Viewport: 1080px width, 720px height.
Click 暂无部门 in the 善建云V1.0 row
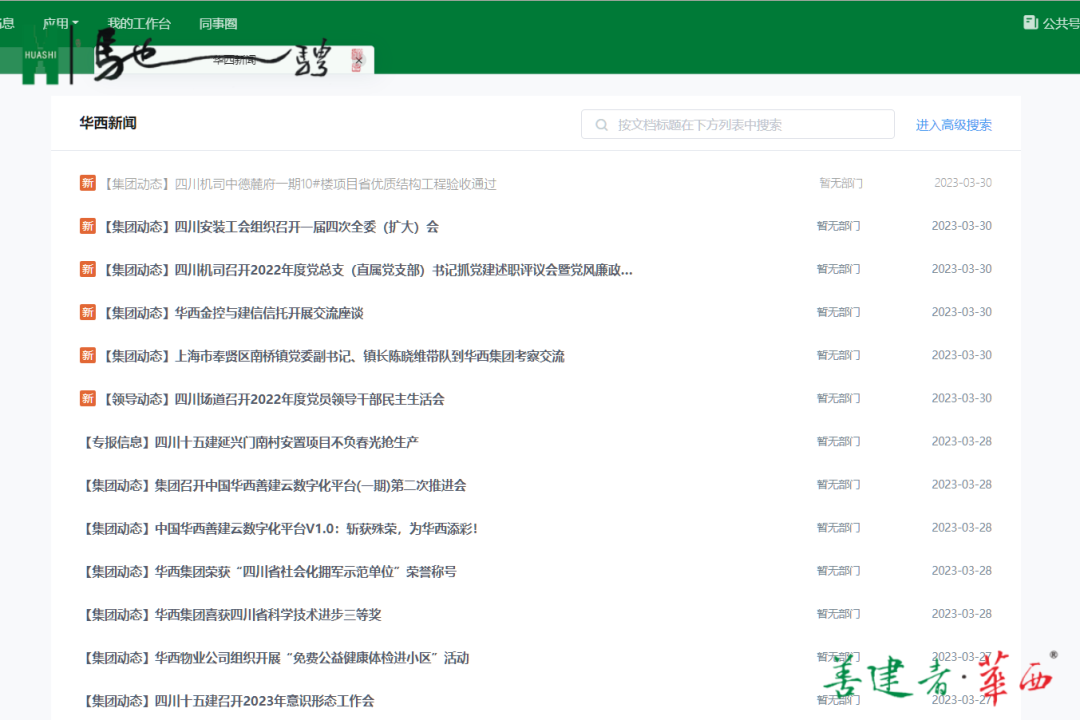click(838, 528)
